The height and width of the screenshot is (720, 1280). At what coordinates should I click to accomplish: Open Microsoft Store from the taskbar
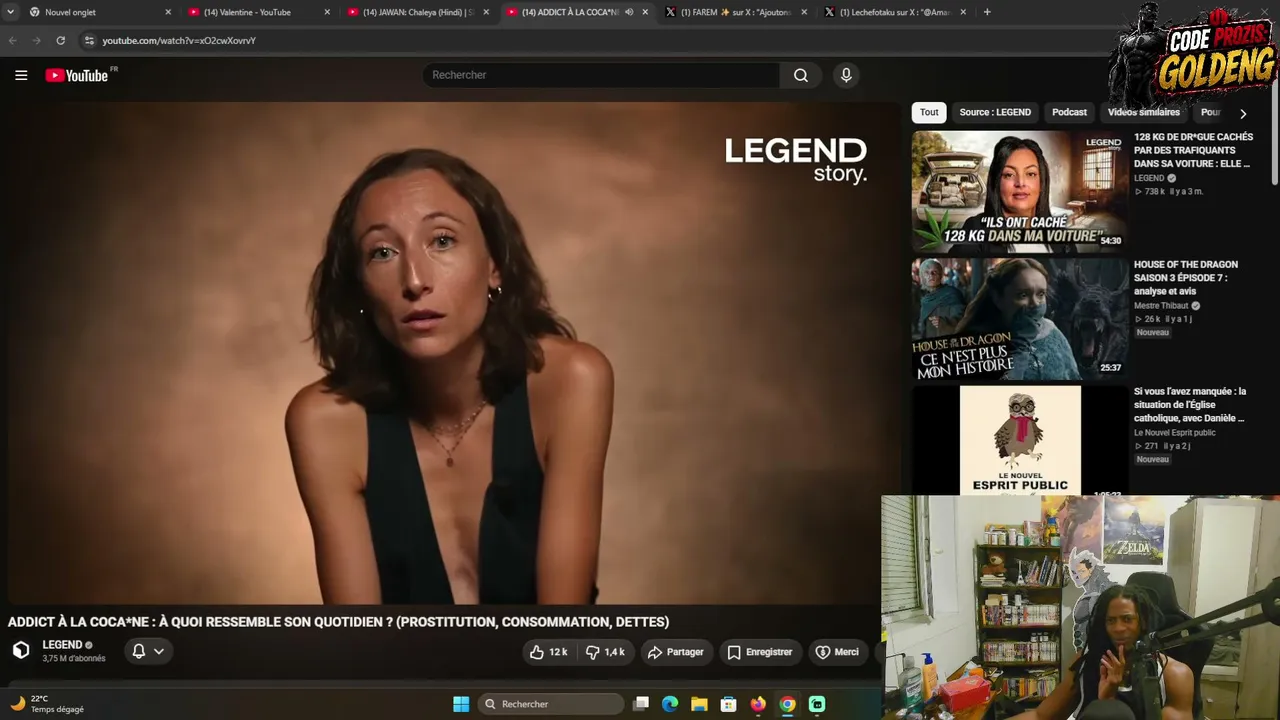coord(729,704)
